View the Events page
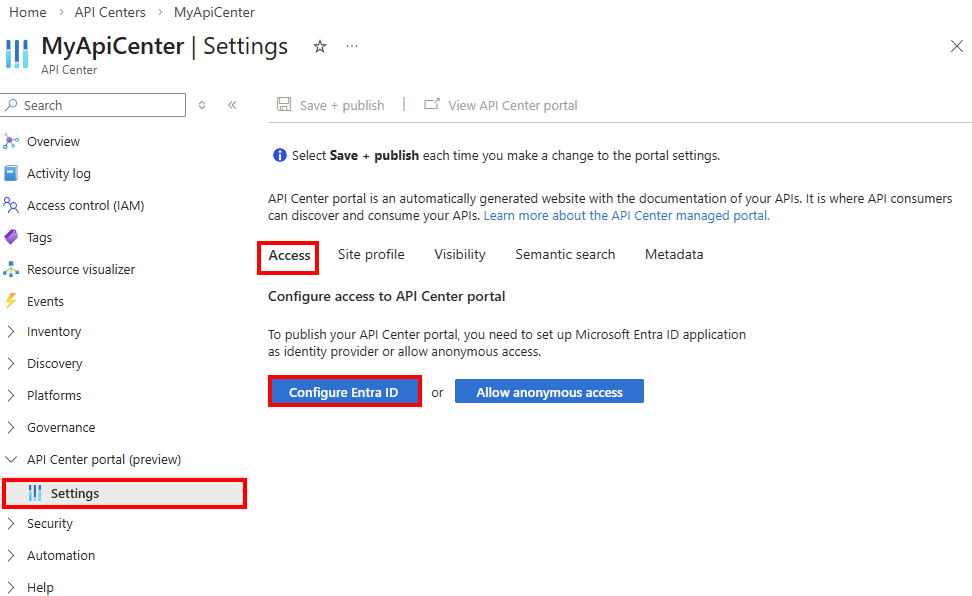Image resolution: width=972 pixels, height=596 pixels. click(x=44, y=301)
